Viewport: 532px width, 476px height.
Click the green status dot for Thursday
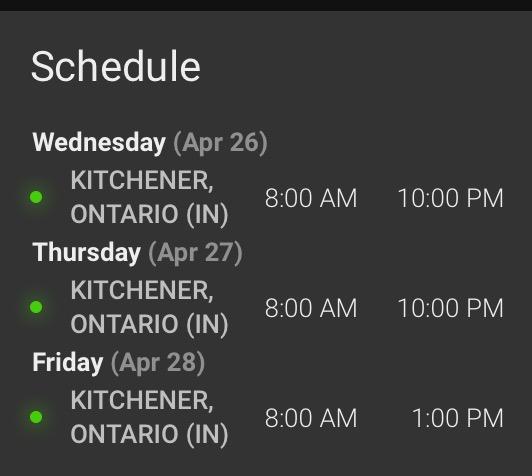point(36,307)
